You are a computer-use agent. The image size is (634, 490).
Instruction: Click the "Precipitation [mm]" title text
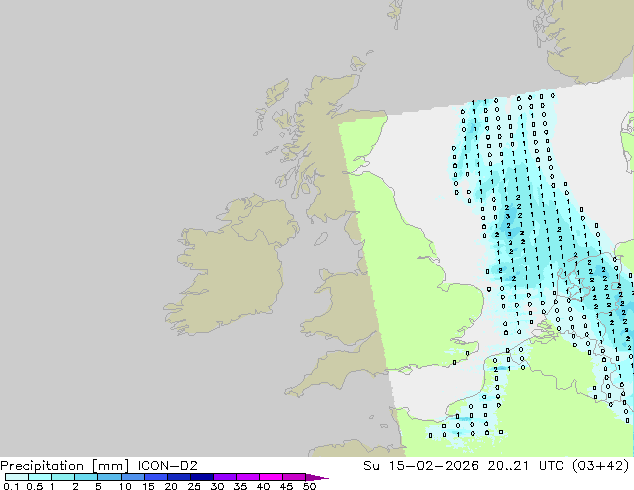tap(65, 466)
